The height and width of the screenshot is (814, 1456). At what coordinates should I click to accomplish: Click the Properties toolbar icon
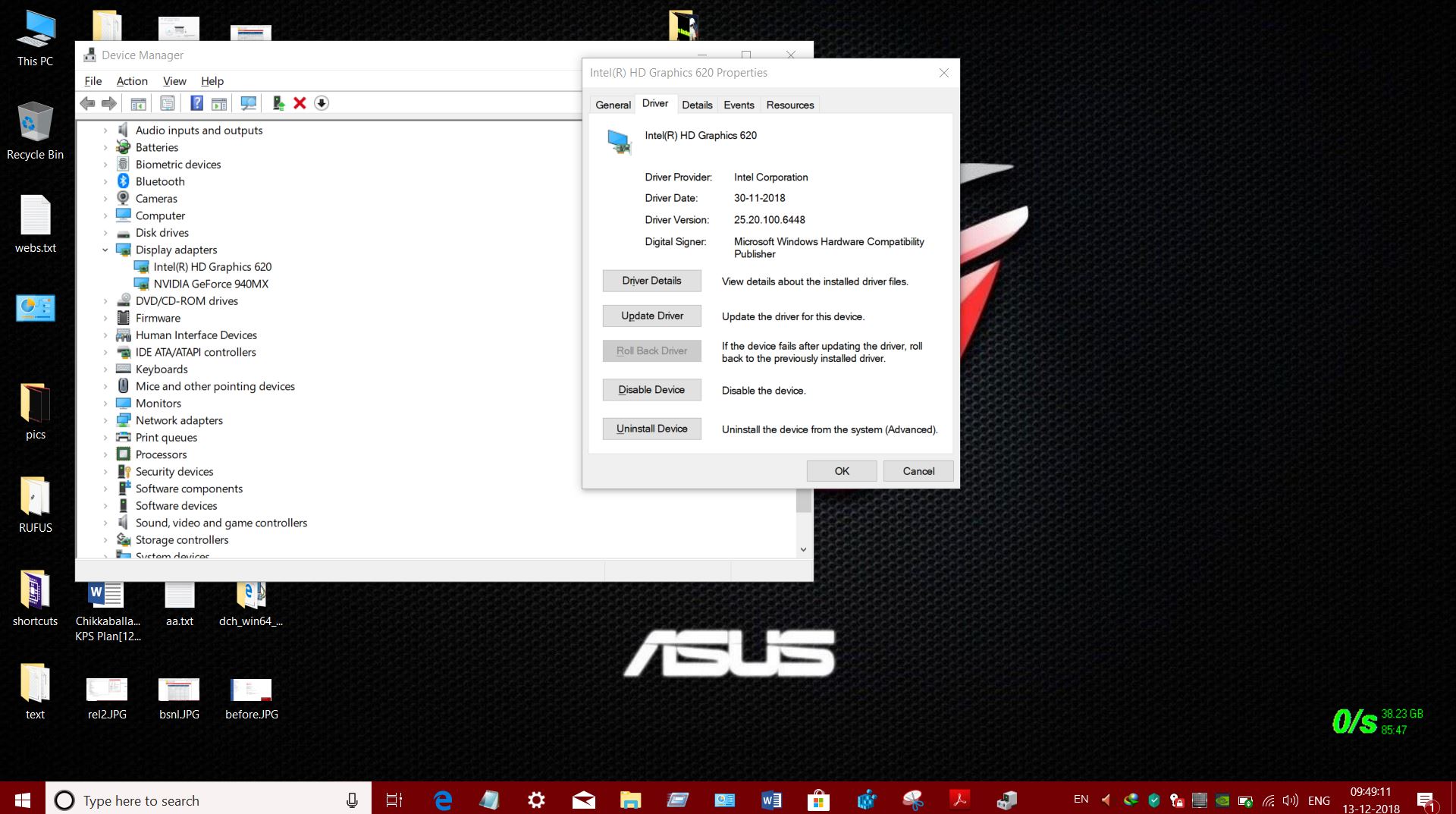(x=168, y=103)
